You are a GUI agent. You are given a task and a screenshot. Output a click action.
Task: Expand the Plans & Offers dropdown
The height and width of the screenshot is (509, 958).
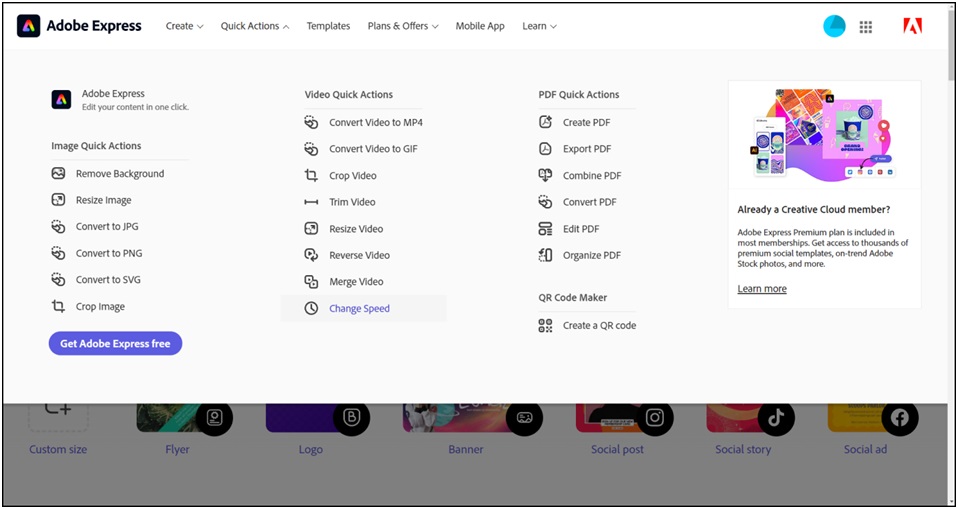(x=403, y=26)
